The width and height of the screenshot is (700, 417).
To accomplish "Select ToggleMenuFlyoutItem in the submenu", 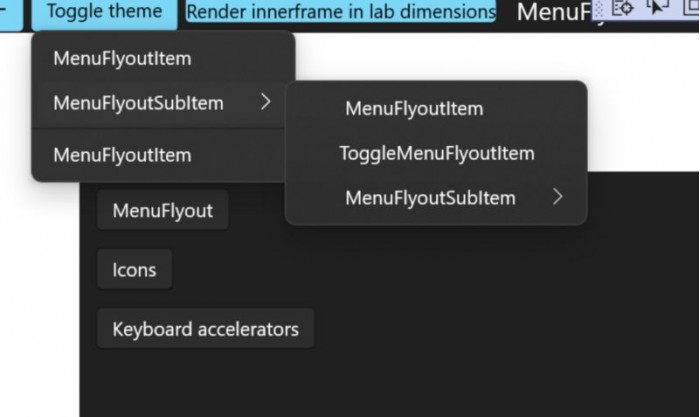I will (437, 154).
